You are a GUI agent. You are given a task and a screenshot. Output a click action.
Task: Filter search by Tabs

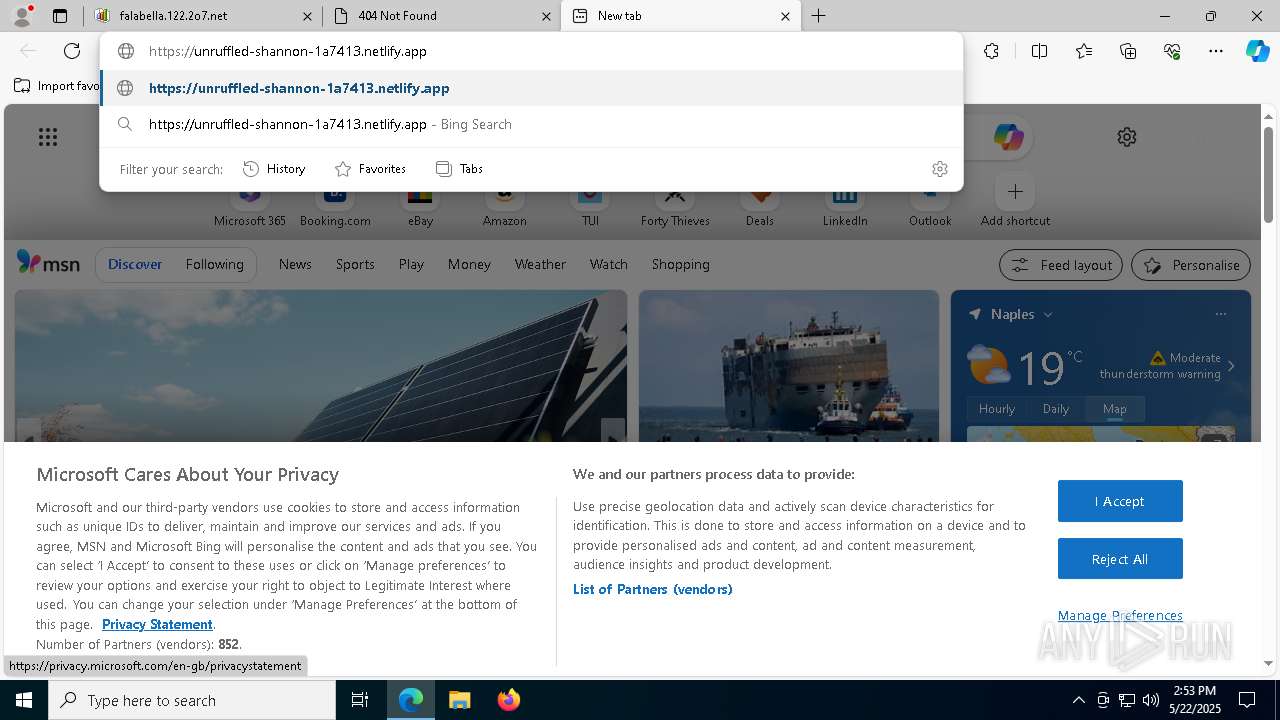pyautogui.click(x=459, y=169)
